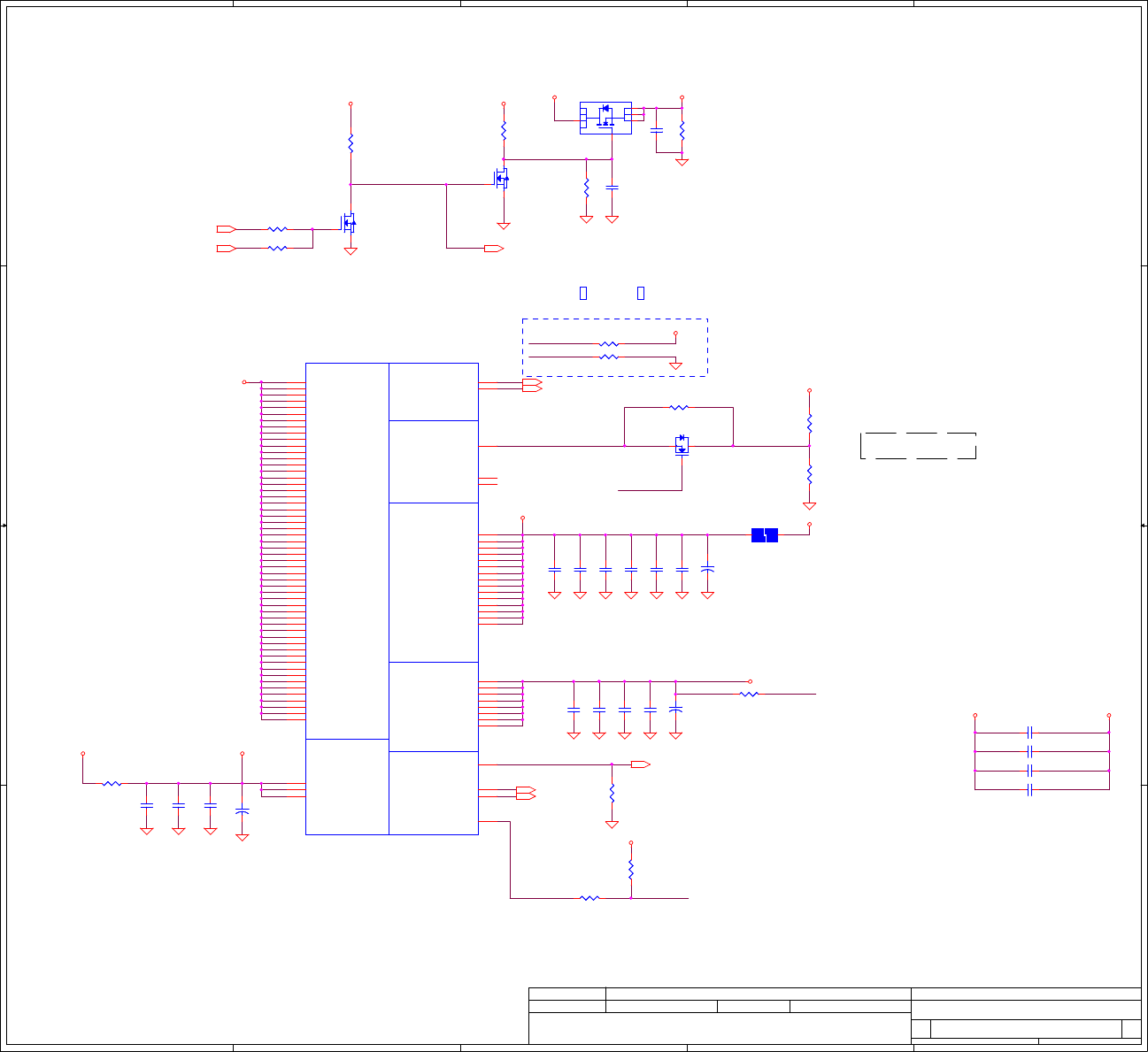
Task: Select the MOSFET whose gate connects to the output port
Action: [501, 180]
